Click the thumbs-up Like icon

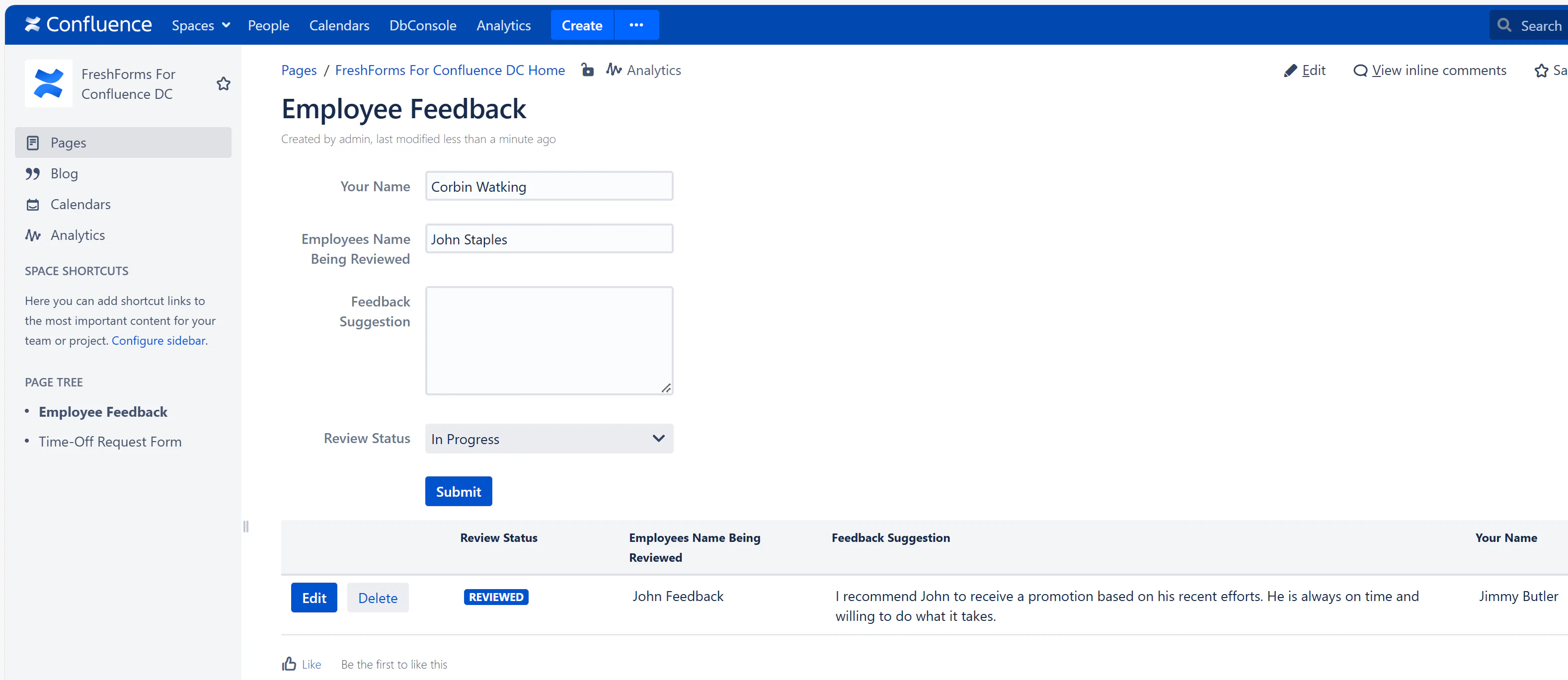click(x=289, y=664)
